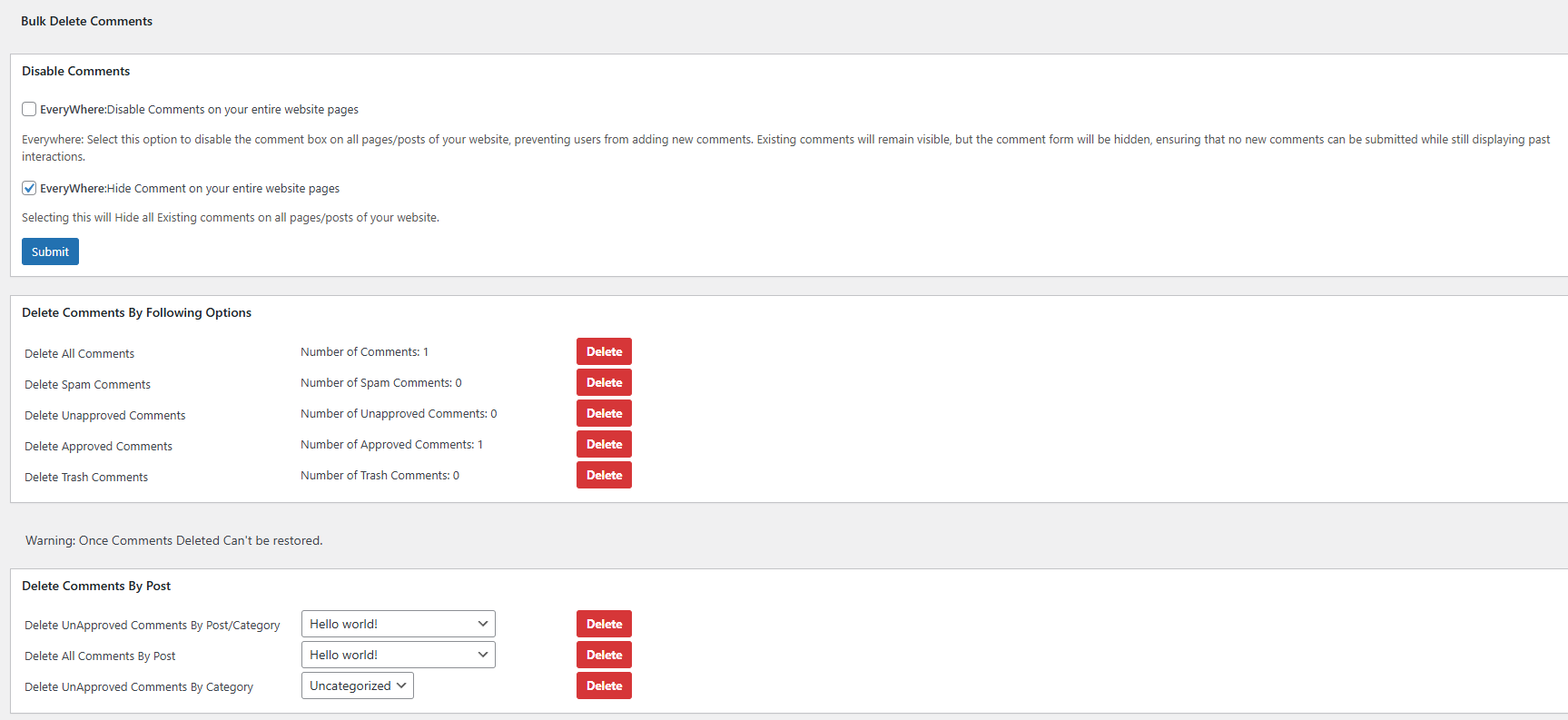
Task: Click Delete for all comments by post
Action: [x=604, y=655]
